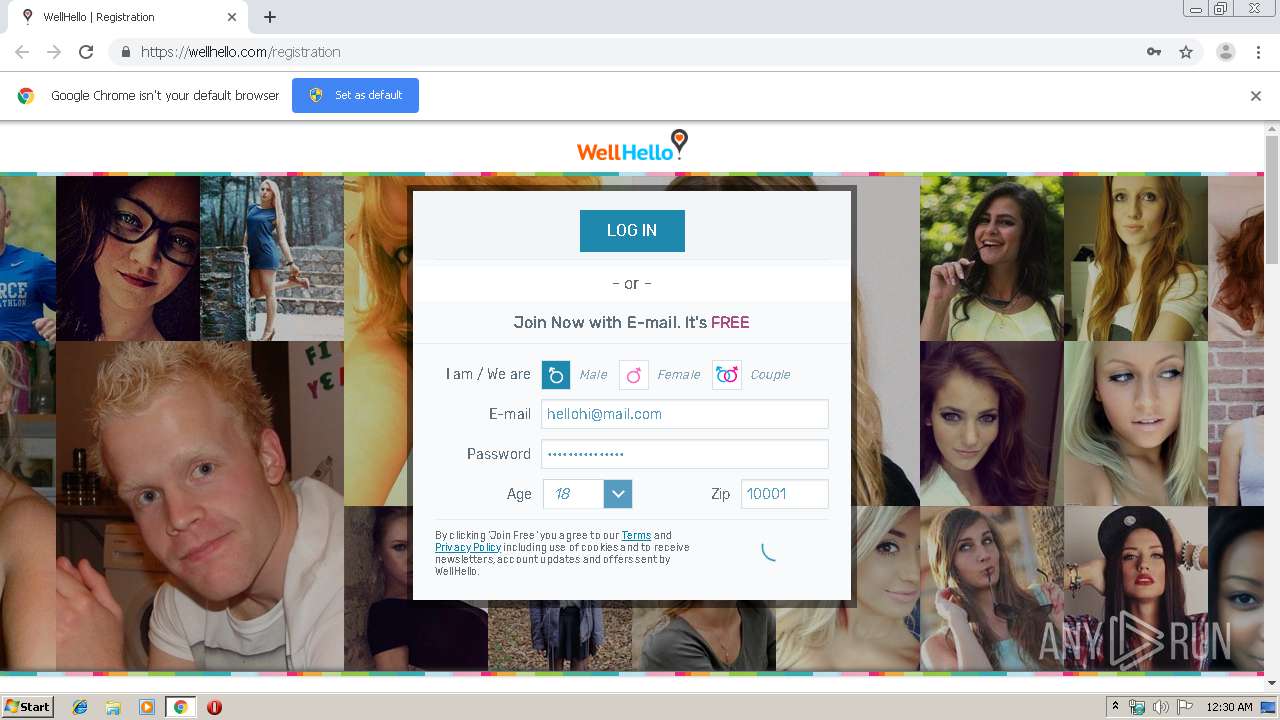The width and height of the screenshot is (1280, 720).
Task: Show hidden system tray icons
Action: pos(1115,707)
